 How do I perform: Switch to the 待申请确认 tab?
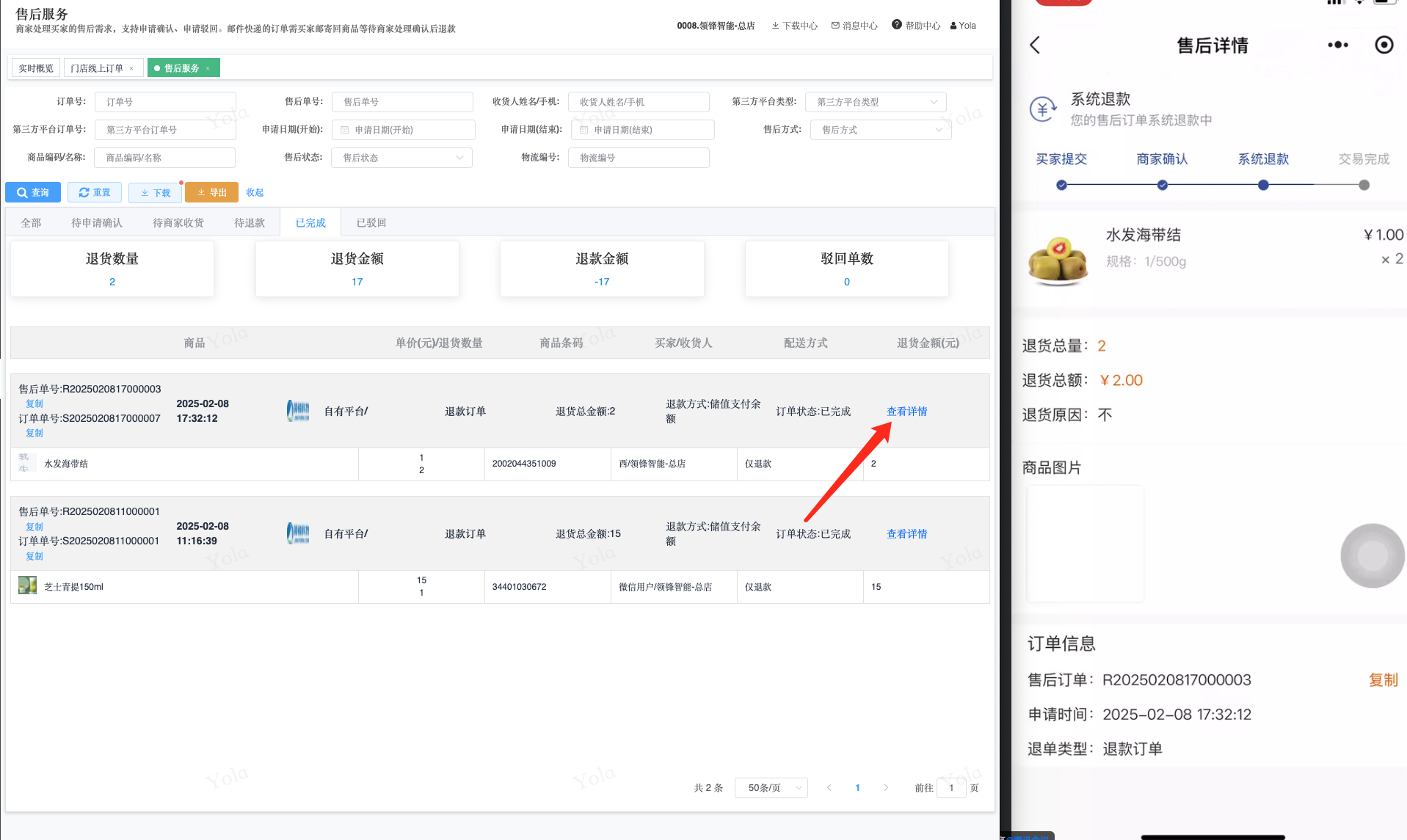(97, 222)
